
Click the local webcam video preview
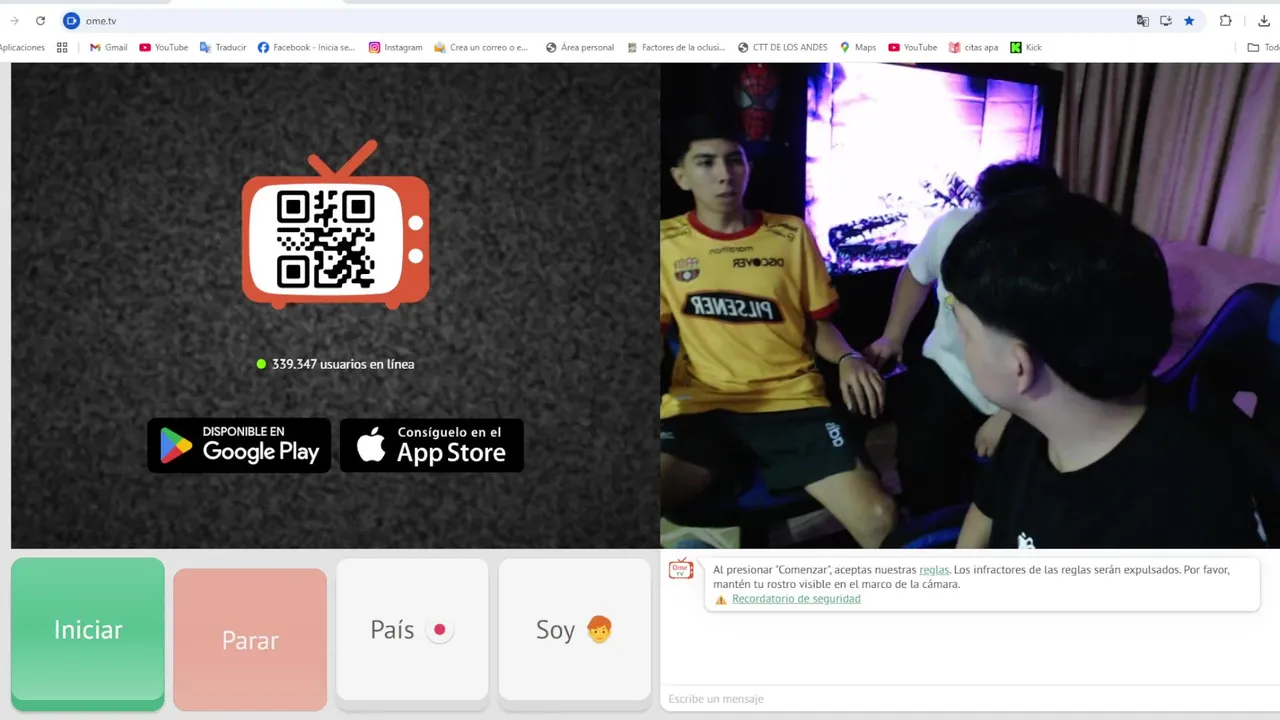(970, 305)
